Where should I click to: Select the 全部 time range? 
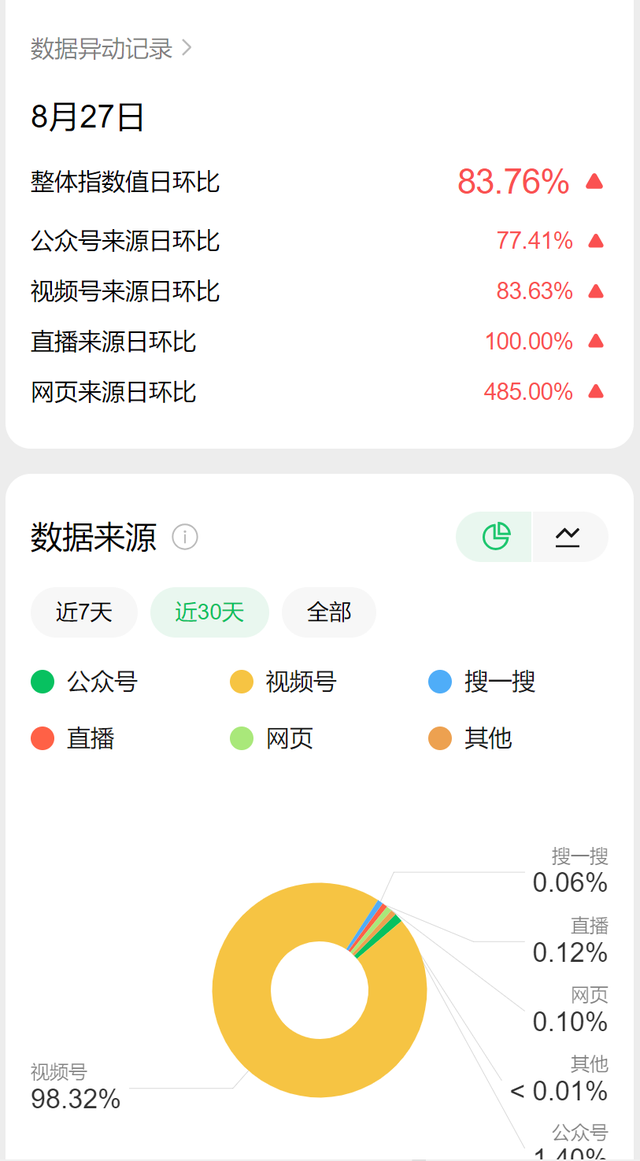[329, 612]
